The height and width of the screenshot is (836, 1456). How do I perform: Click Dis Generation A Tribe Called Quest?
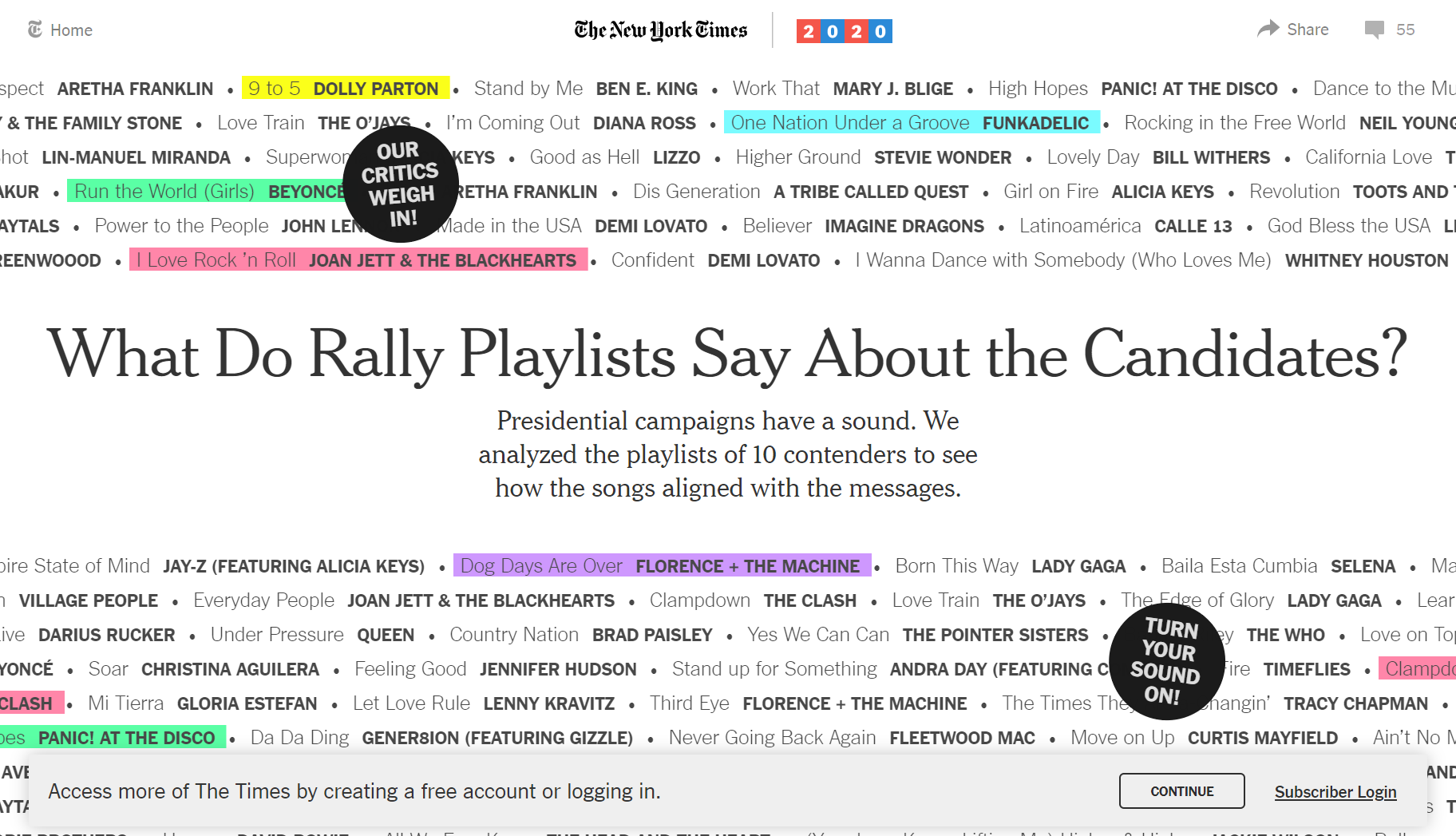801,191
